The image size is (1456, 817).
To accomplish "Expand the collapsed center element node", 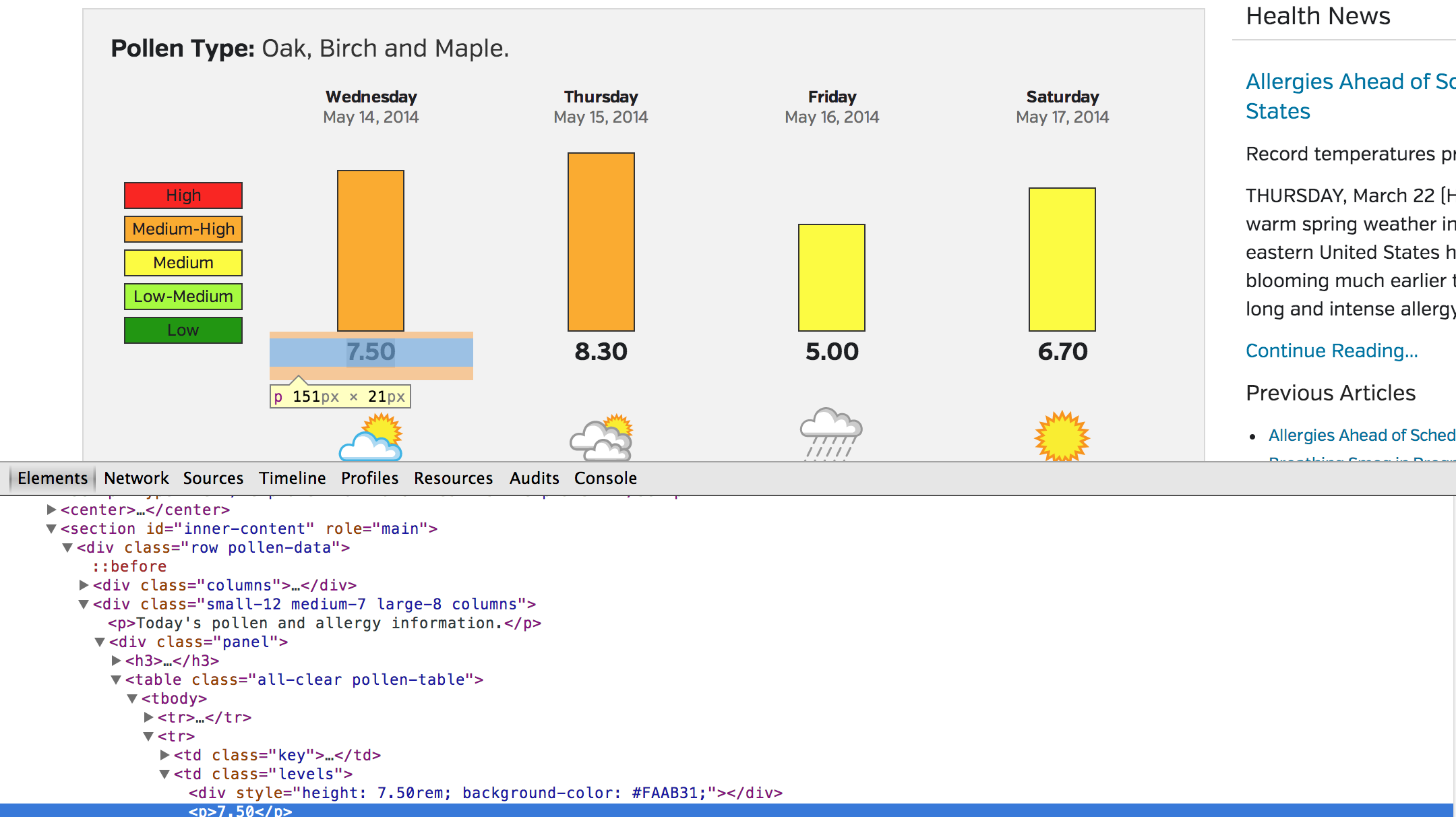I will (51, 510).
